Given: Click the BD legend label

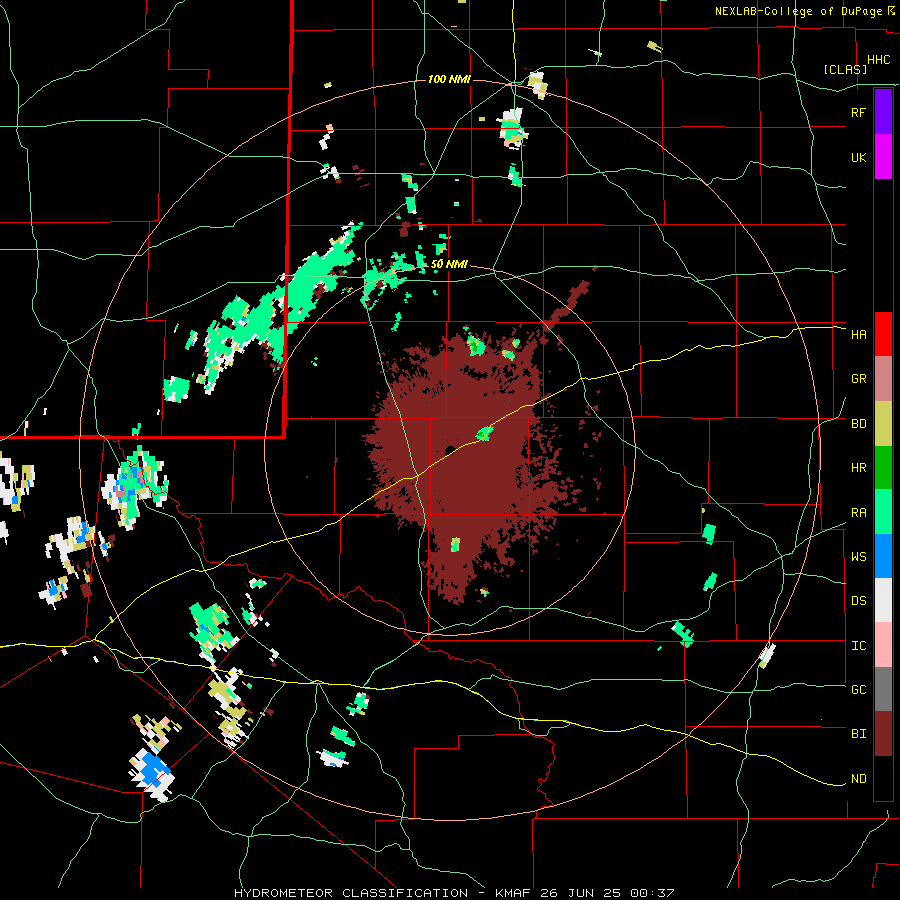Looking at the screenshot, I should pyautogui.click(x=858, y=424).
